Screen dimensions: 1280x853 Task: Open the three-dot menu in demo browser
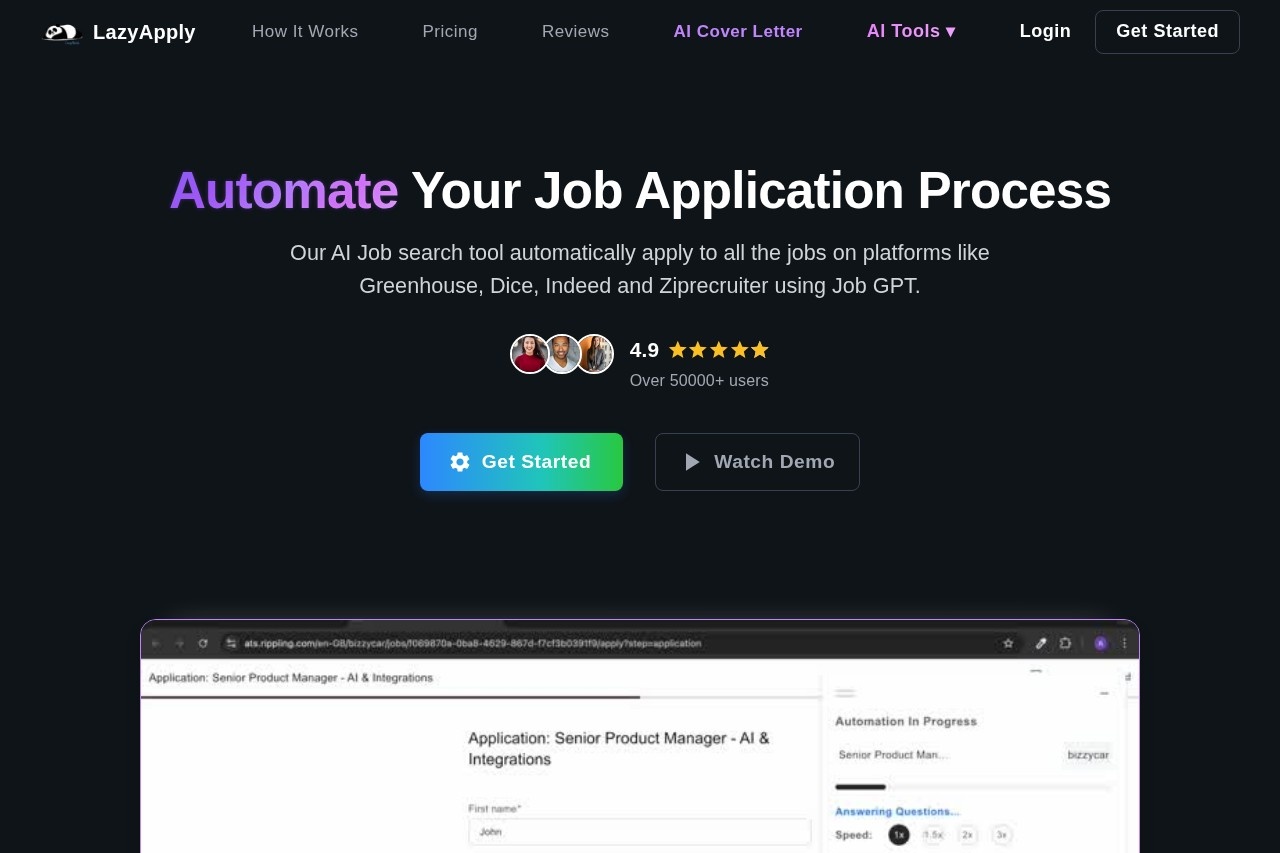click(1124, 643)
